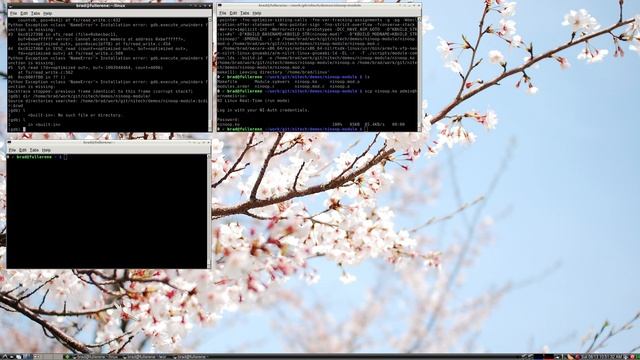Image resolution: width=640 pixels, height=360 pixels.
Task: Open Edit menu in the ~/linux gdb terminal
Action: [x=24, y=13]
